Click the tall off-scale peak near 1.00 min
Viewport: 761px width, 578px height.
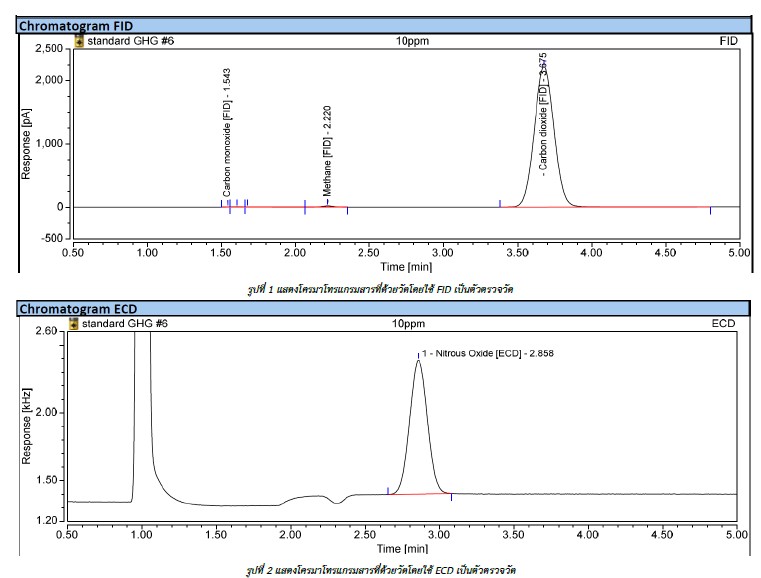[x=142, y=400]
